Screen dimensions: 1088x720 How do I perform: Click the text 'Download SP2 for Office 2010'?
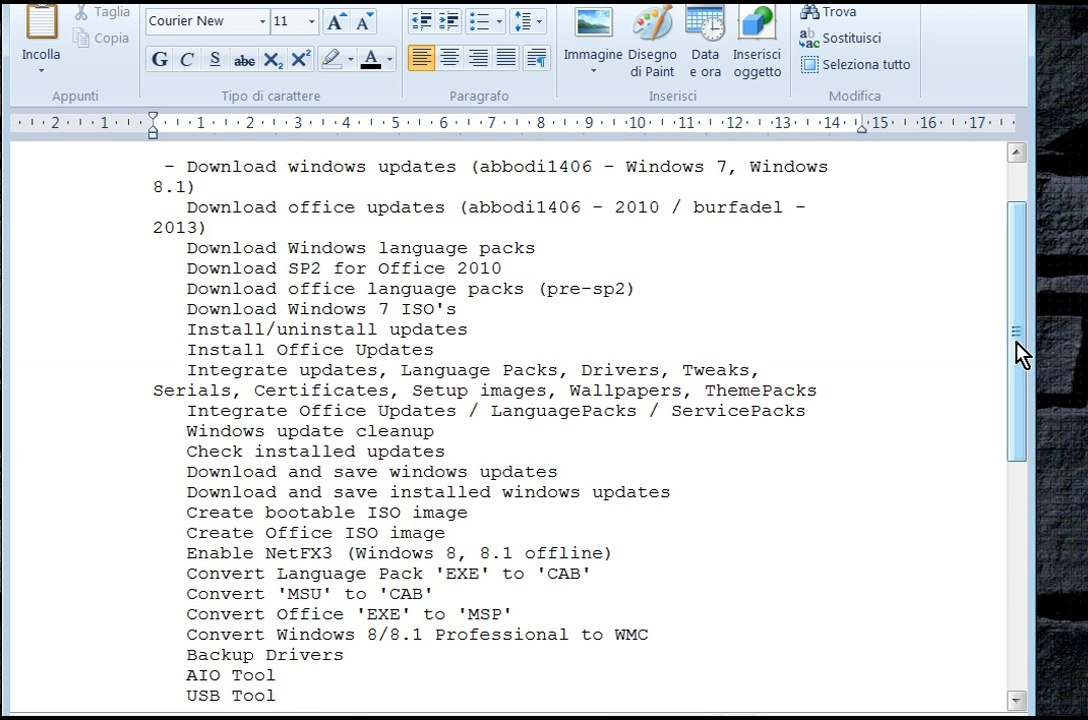[x=343, y=268]
